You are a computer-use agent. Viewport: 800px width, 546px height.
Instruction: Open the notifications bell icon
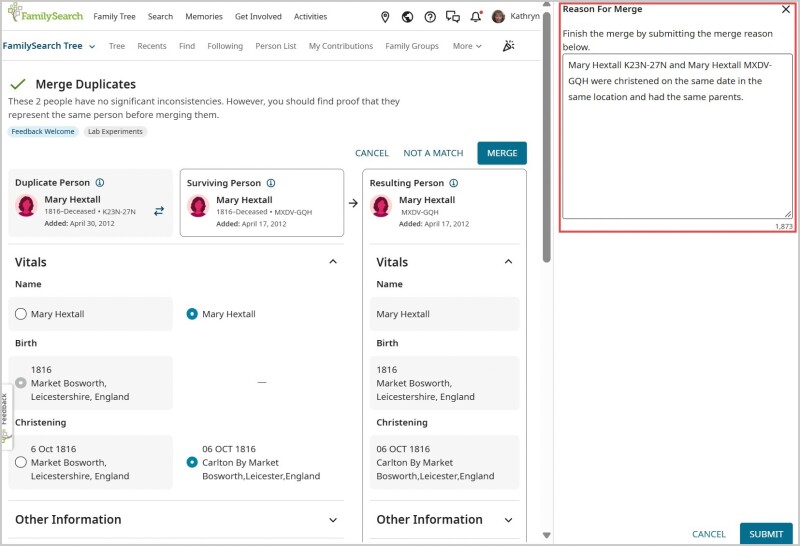tap(476, 17)
